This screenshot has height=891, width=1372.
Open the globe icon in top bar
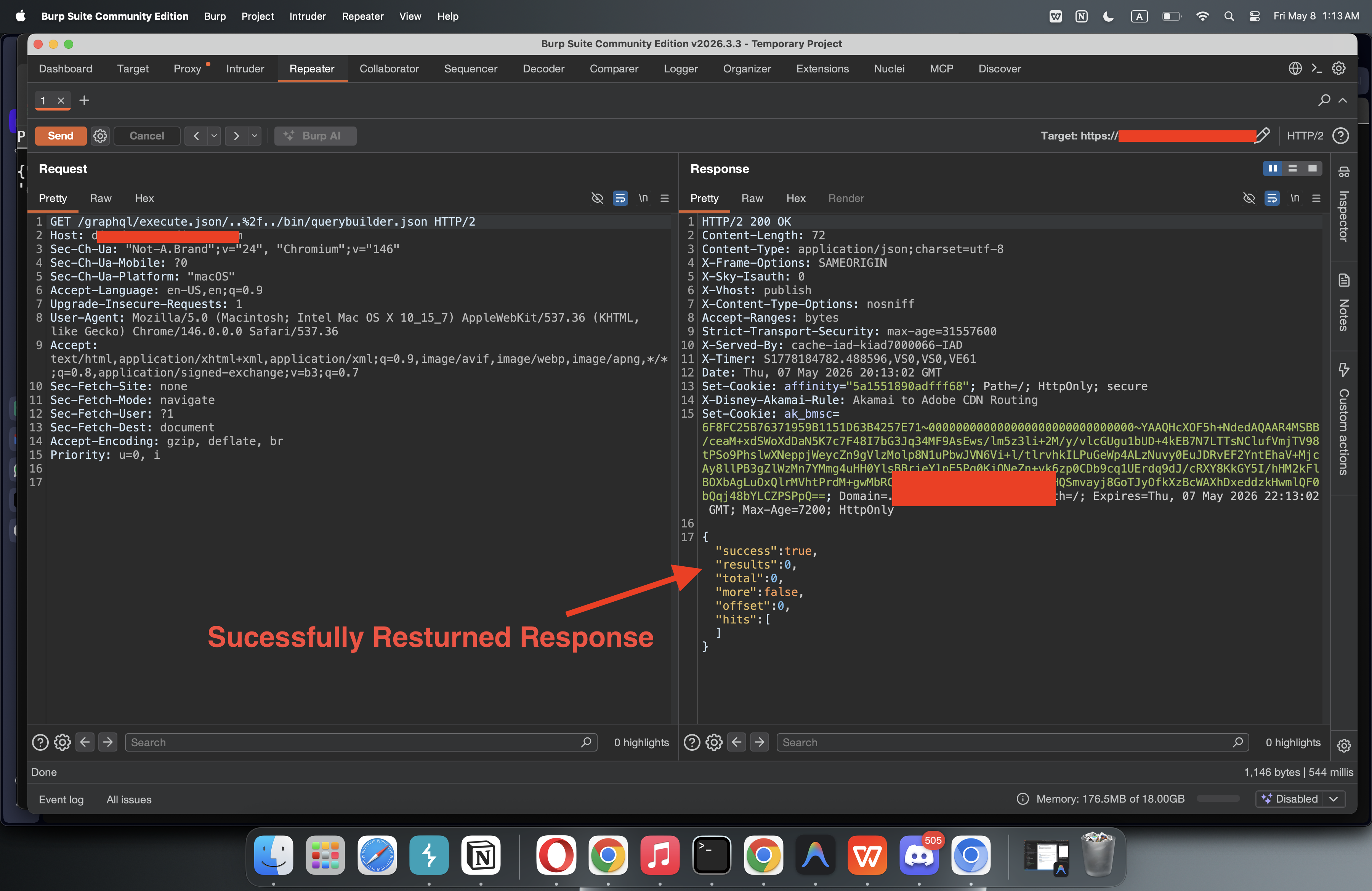pos(1295,69)
